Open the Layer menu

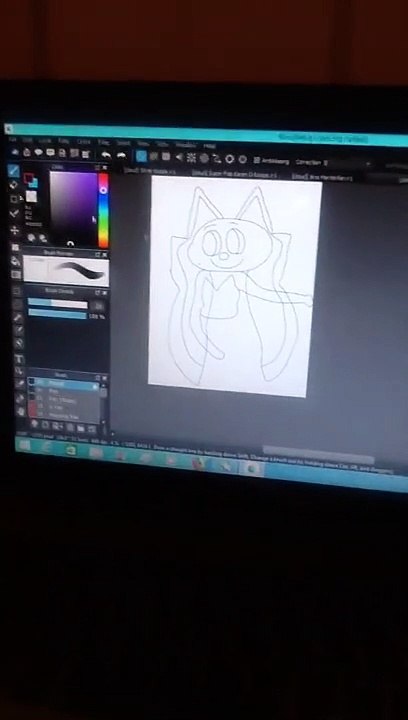(45, 140)
